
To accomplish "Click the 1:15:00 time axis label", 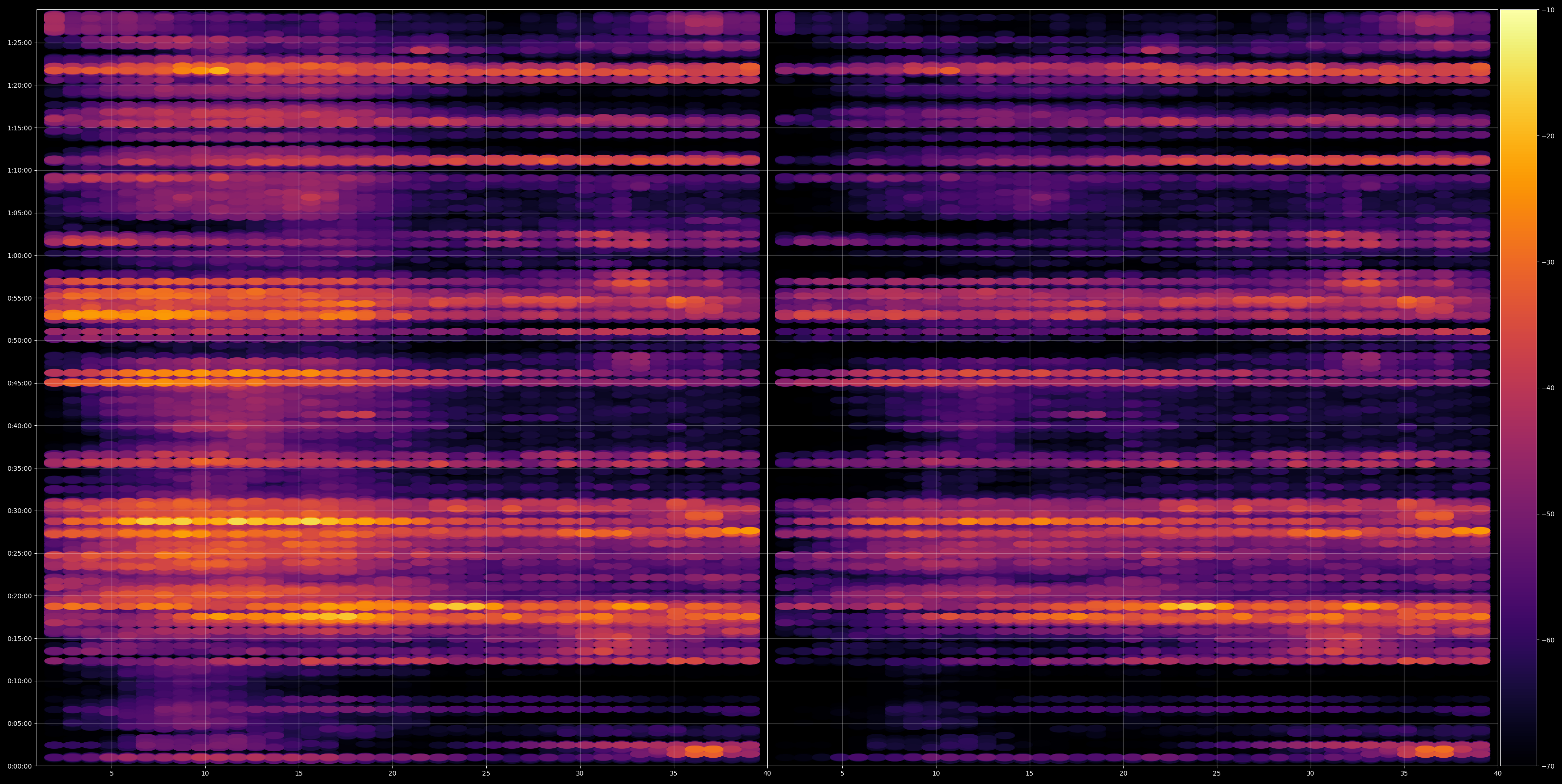I will coord(19,128).
